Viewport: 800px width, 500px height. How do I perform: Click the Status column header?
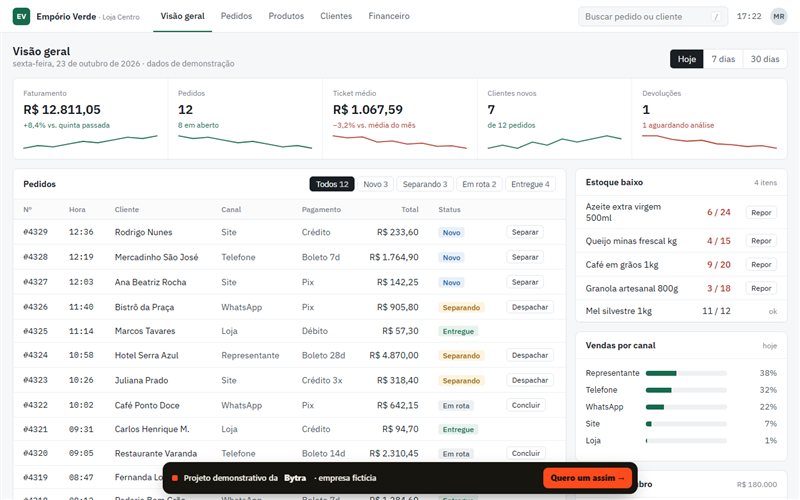click(449, 210)
